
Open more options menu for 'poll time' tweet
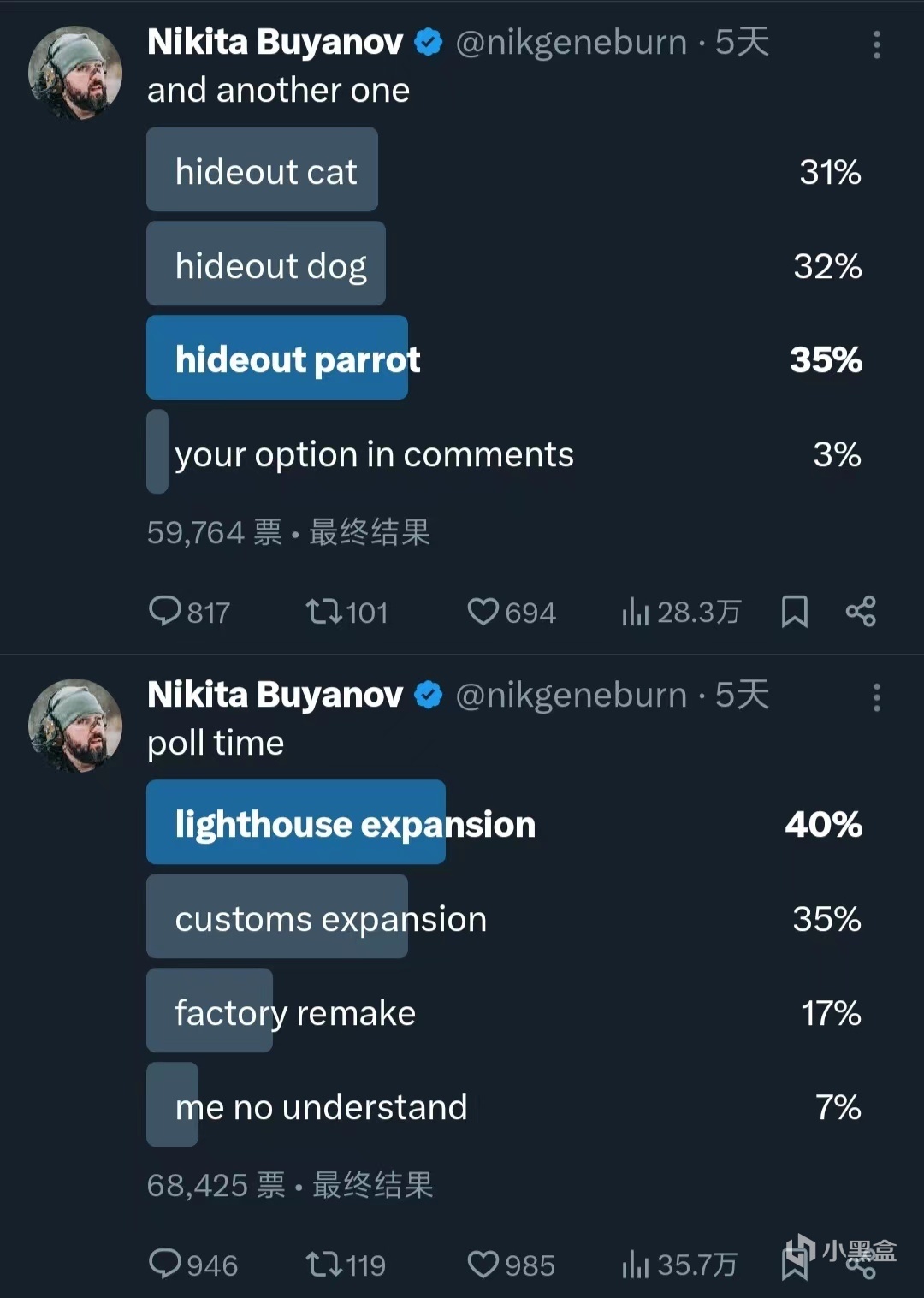pos(877,697)
